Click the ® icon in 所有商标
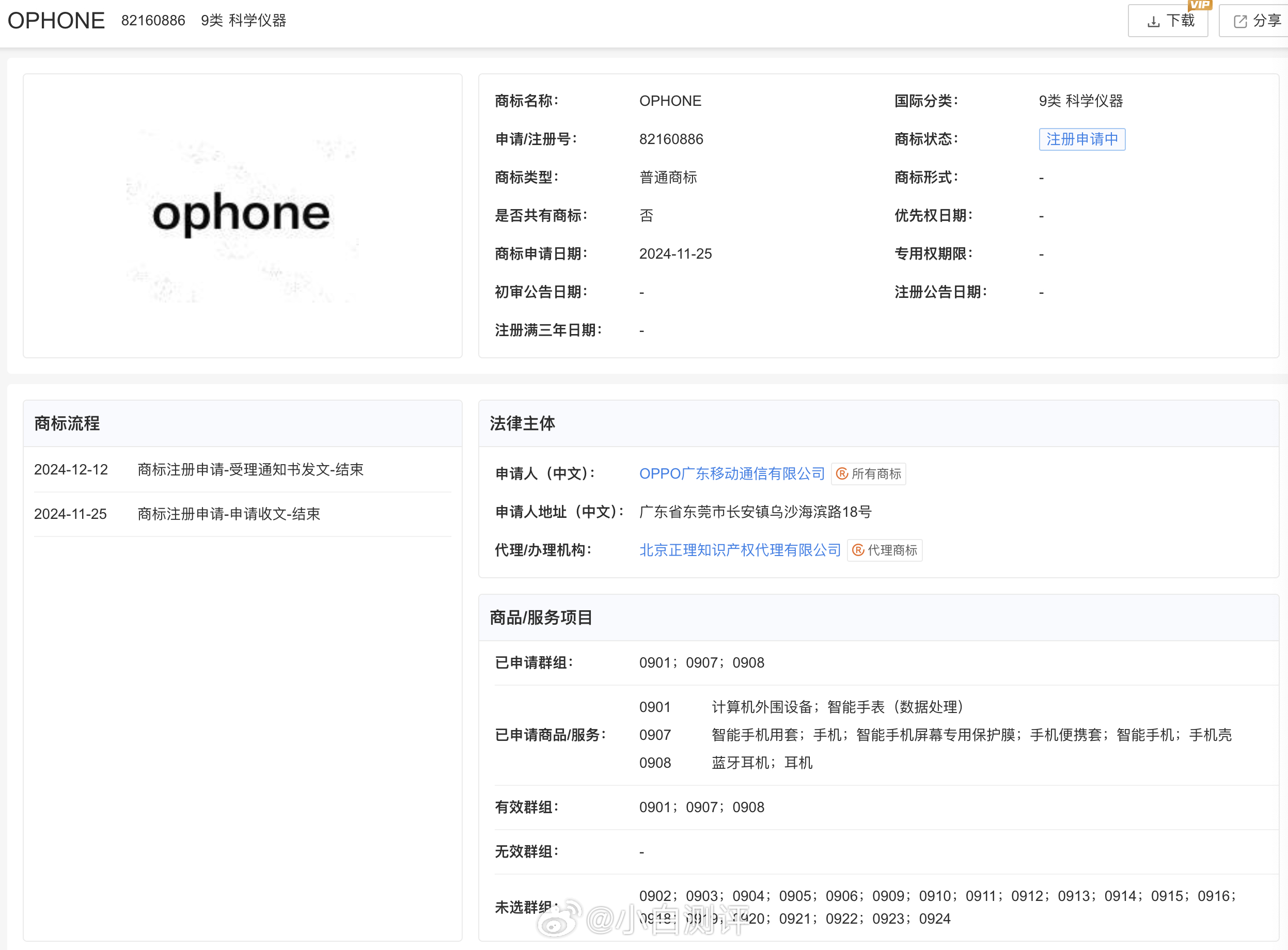 coord(842,474)
